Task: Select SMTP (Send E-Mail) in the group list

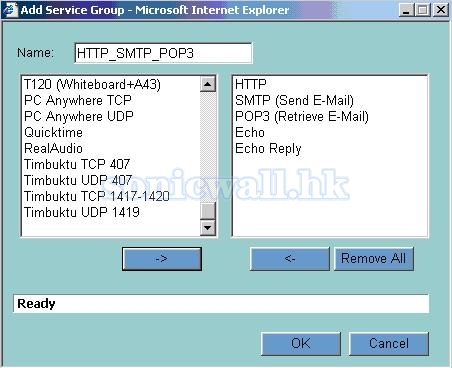Action: tap(294, 100)
